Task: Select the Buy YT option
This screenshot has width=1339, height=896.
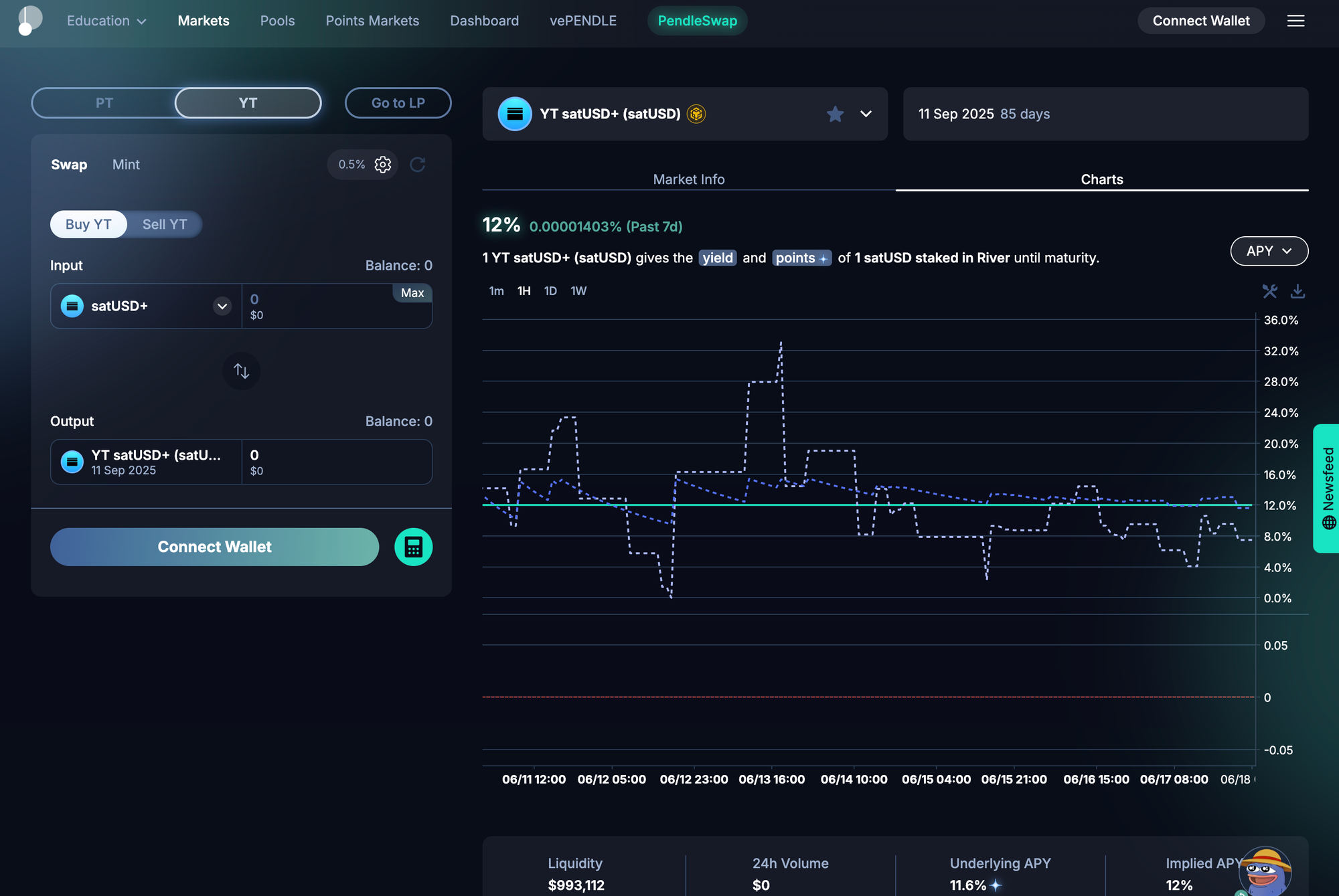Action: pos(88,225)
